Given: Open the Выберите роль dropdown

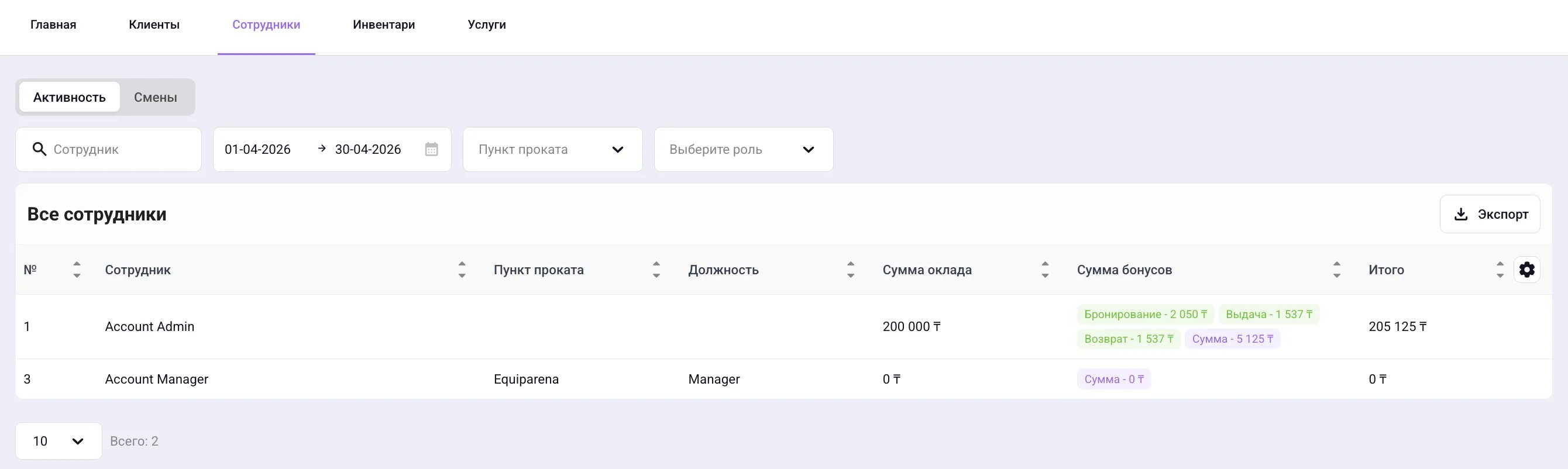Looking at the screenshot, I should click(x=744, y=149).
